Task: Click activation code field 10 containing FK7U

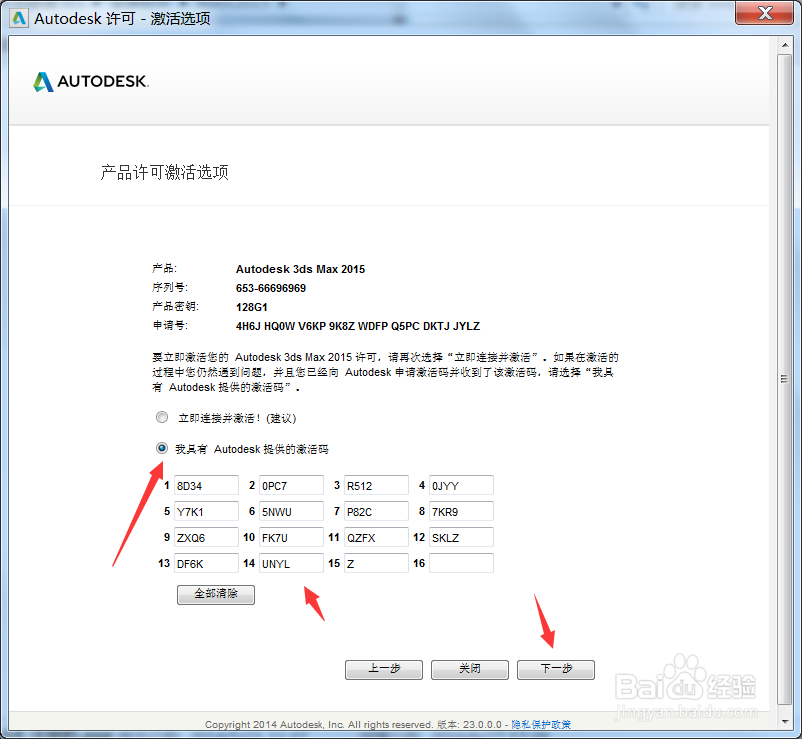Action: coord(290,537)
